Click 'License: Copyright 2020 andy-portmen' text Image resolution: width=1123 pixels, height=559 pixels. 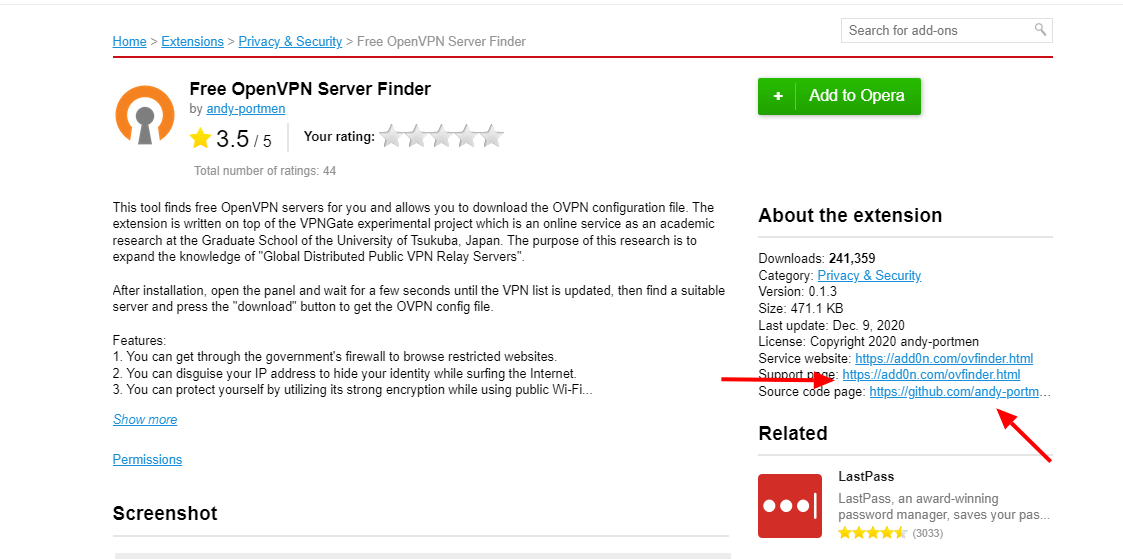(869, 341)
